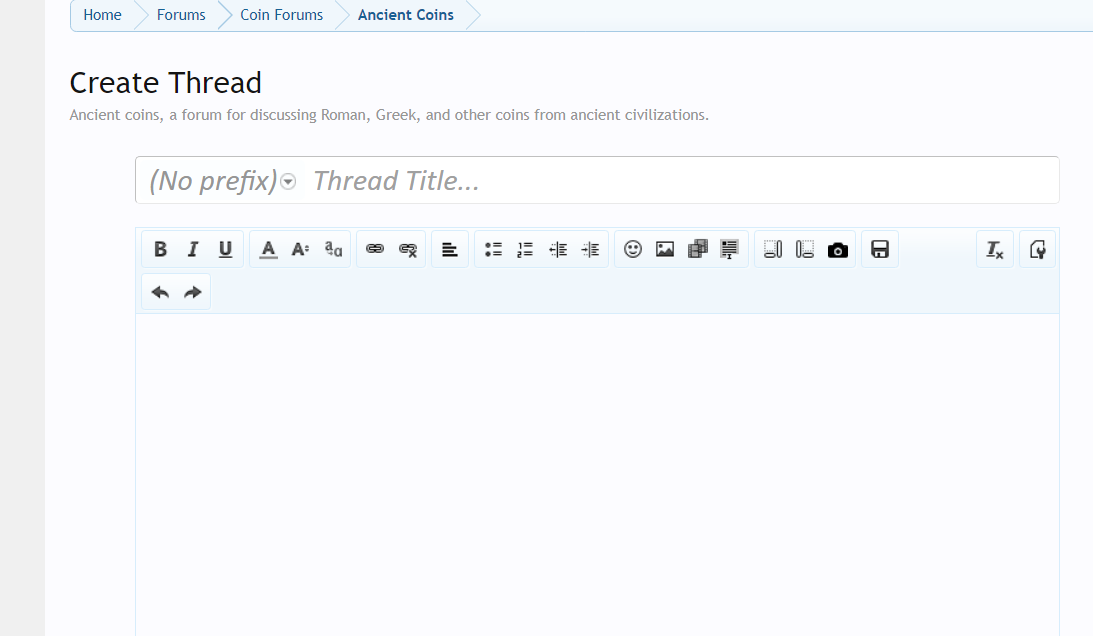Click the Create Thread heading

point(166,83)
